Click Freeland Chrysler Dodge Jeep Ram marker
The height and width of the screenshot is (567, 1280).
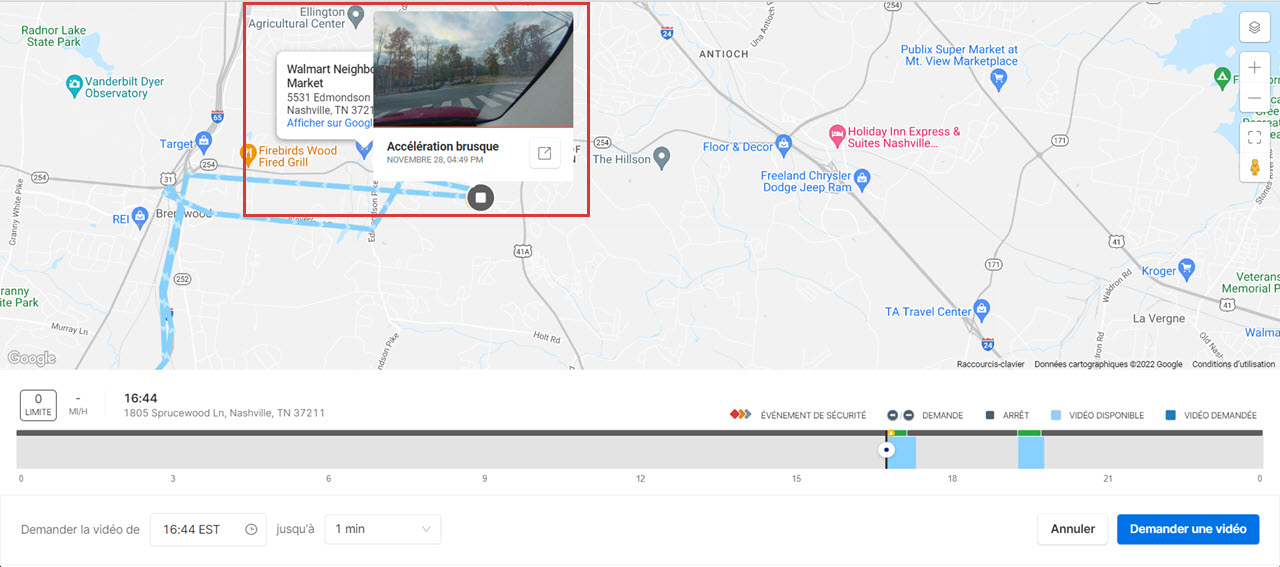(x=863, y=180)
